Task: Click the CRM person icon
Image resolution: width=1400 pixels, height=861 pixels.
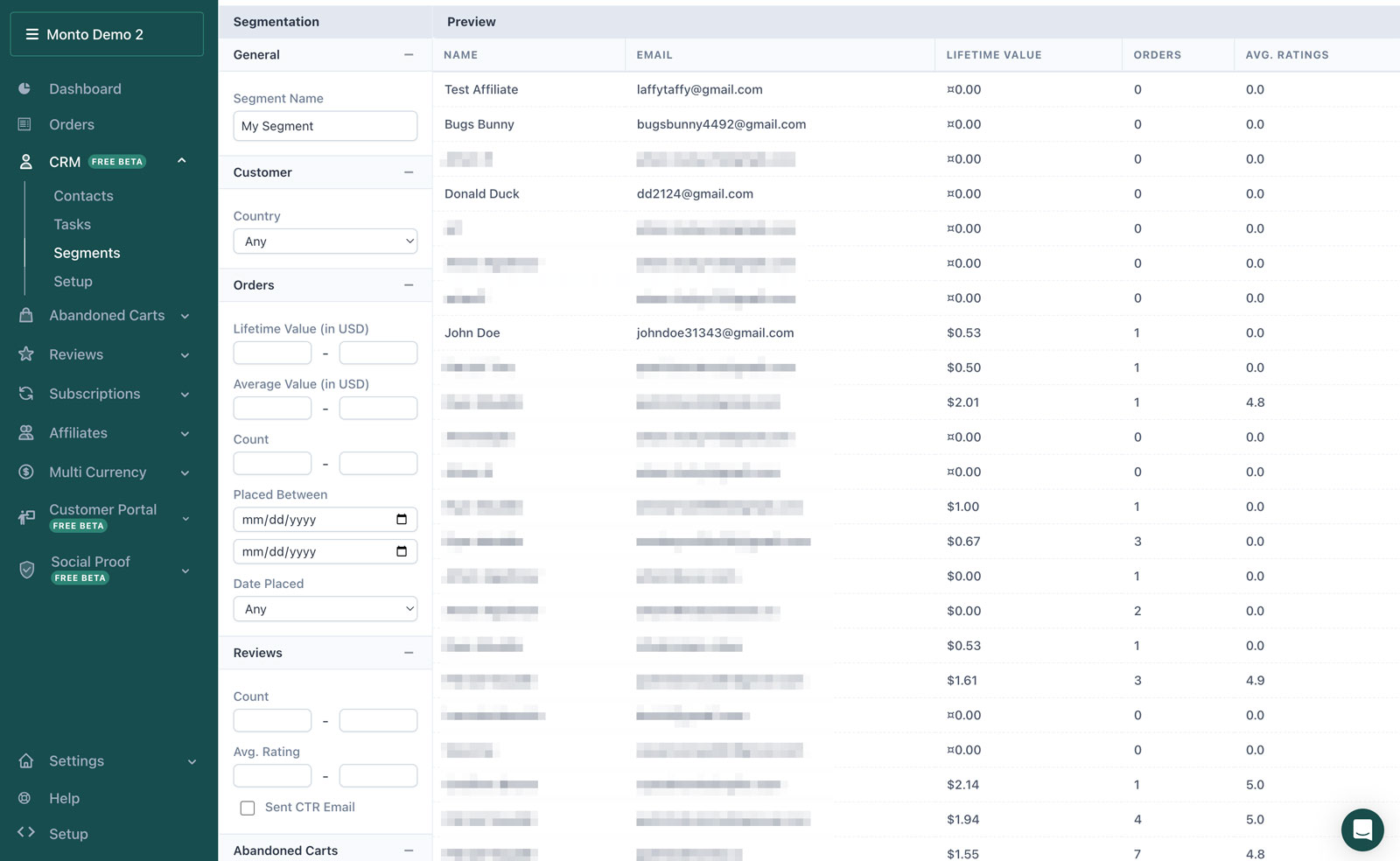Action: click(25, 162)
